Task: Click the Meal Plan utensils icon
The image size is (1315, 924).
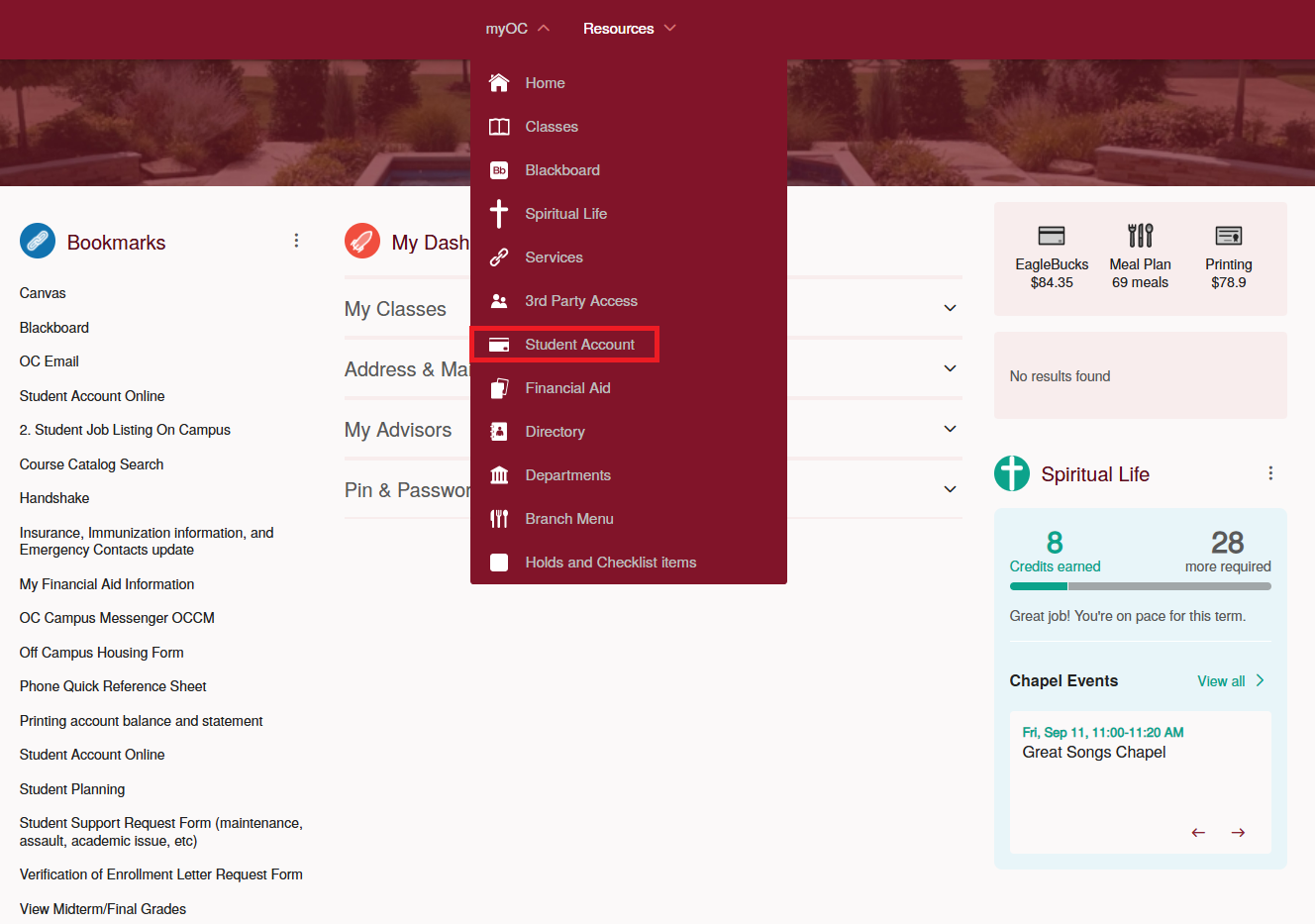Action: coord(1141,235)
